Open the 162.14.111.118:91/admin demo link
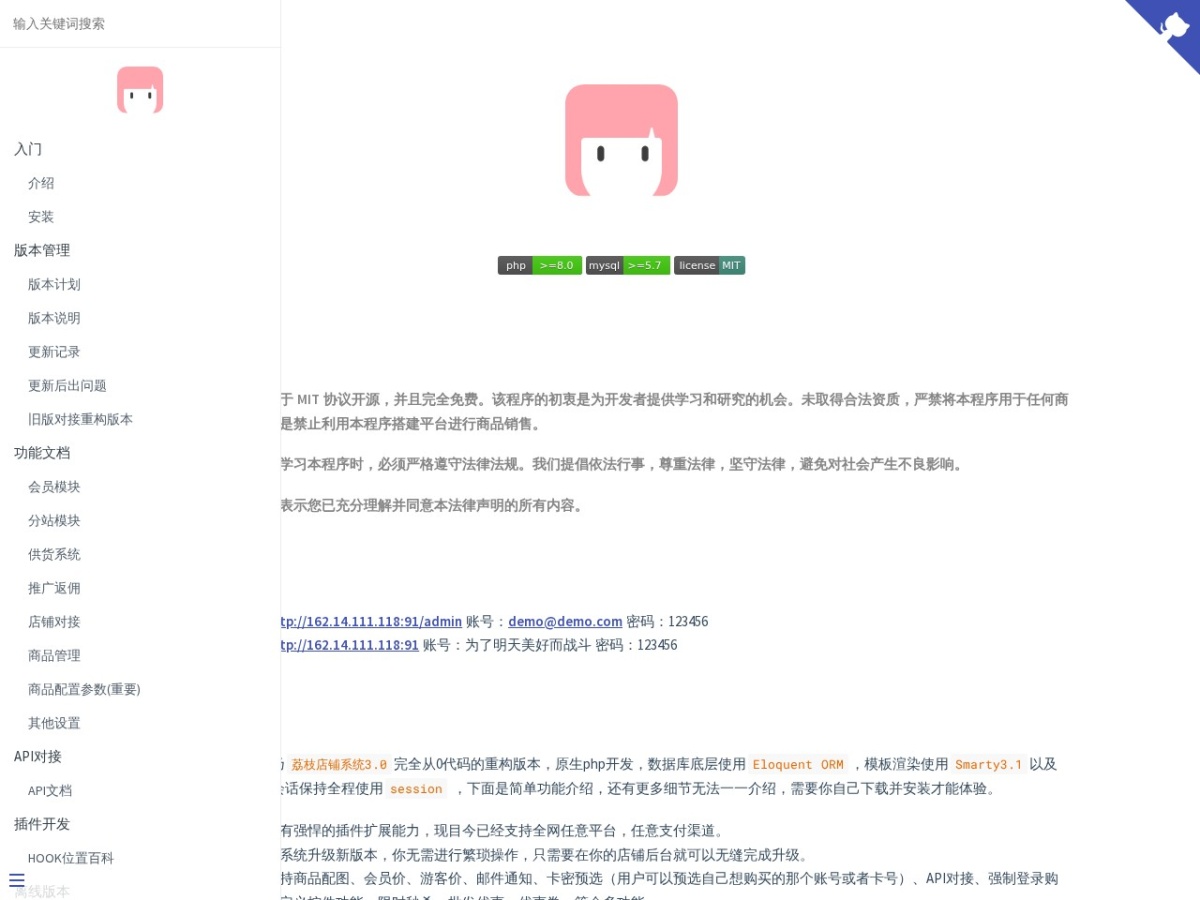1200x900 pixels. pyautogui.click(x=371, y=622)
